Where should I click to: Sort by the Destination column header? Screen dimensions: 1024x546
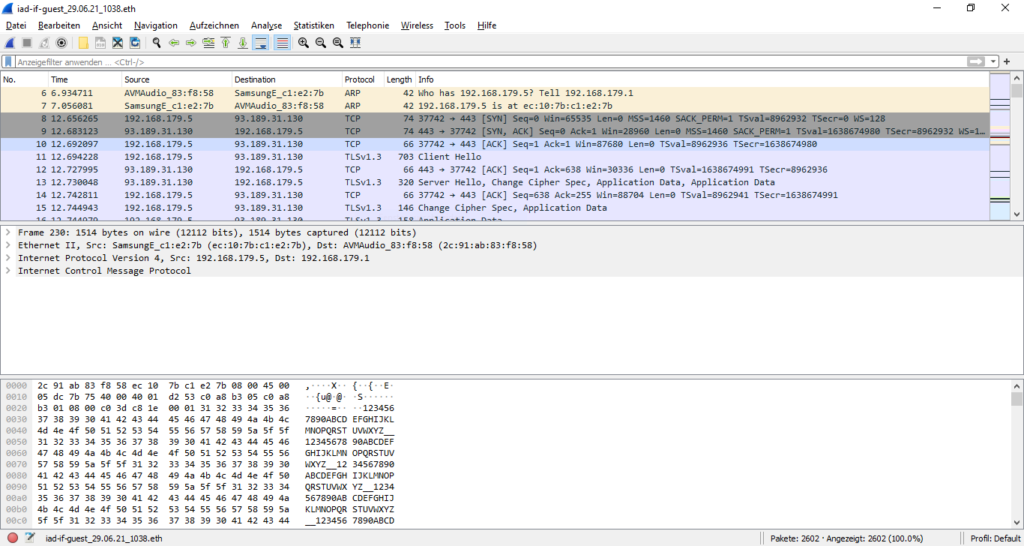[287, 80]
